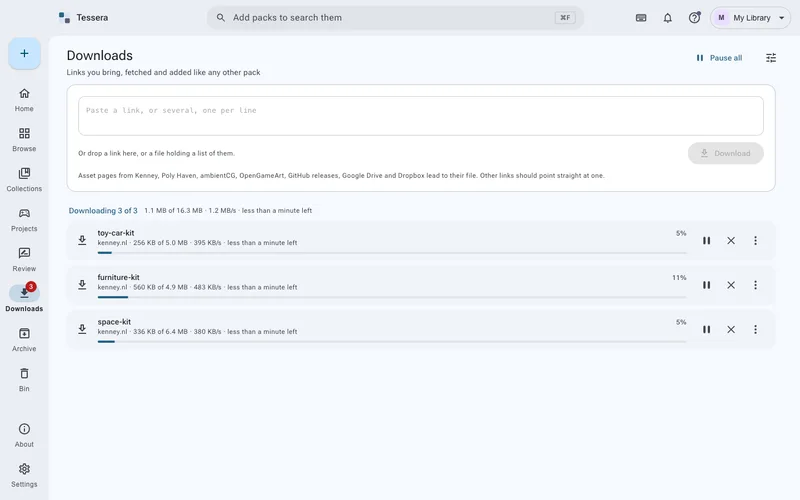Open the notifications bell
The image size is (800, 500).
[667, 18]
